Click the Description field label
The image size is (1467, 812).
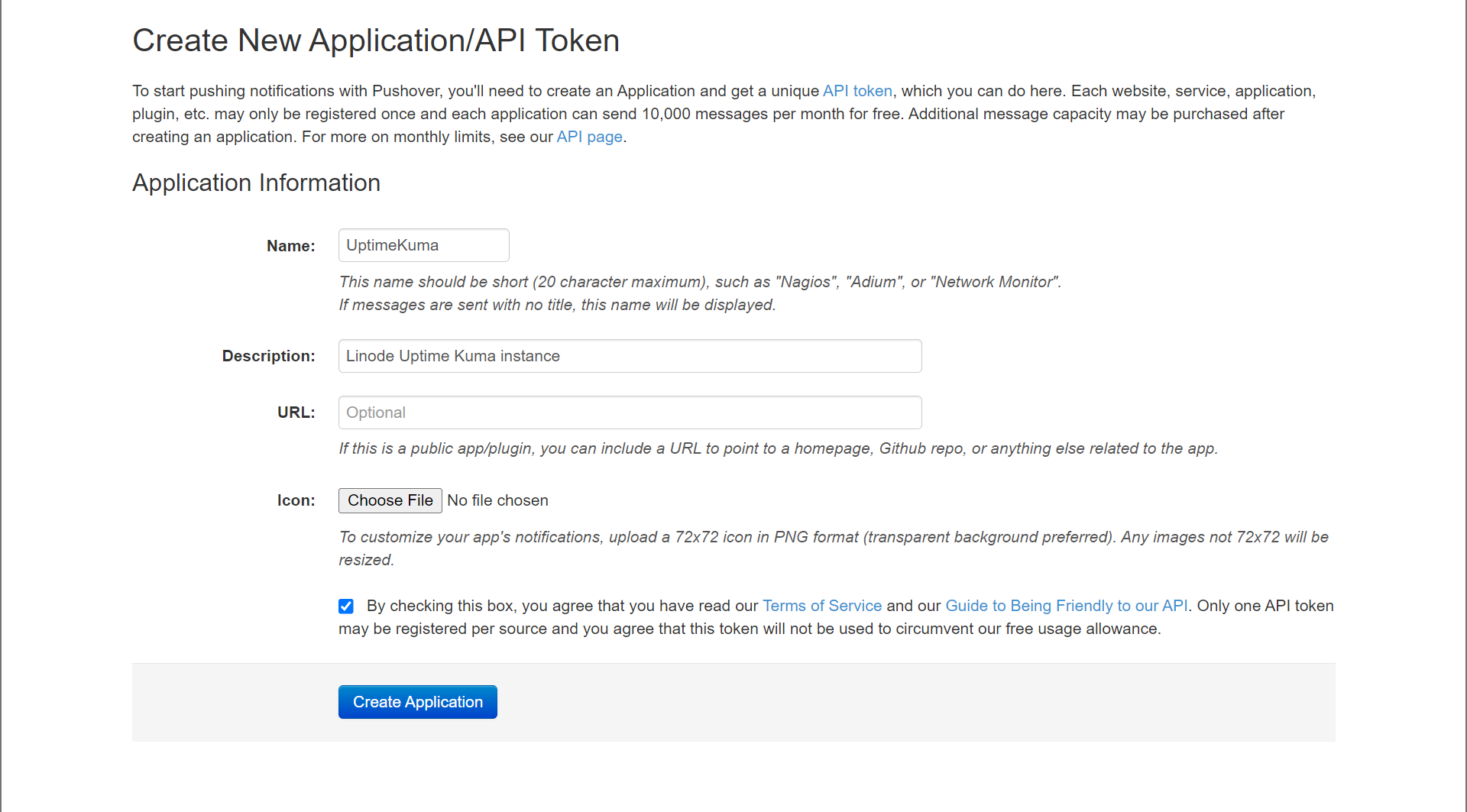(x=268, y=356)
